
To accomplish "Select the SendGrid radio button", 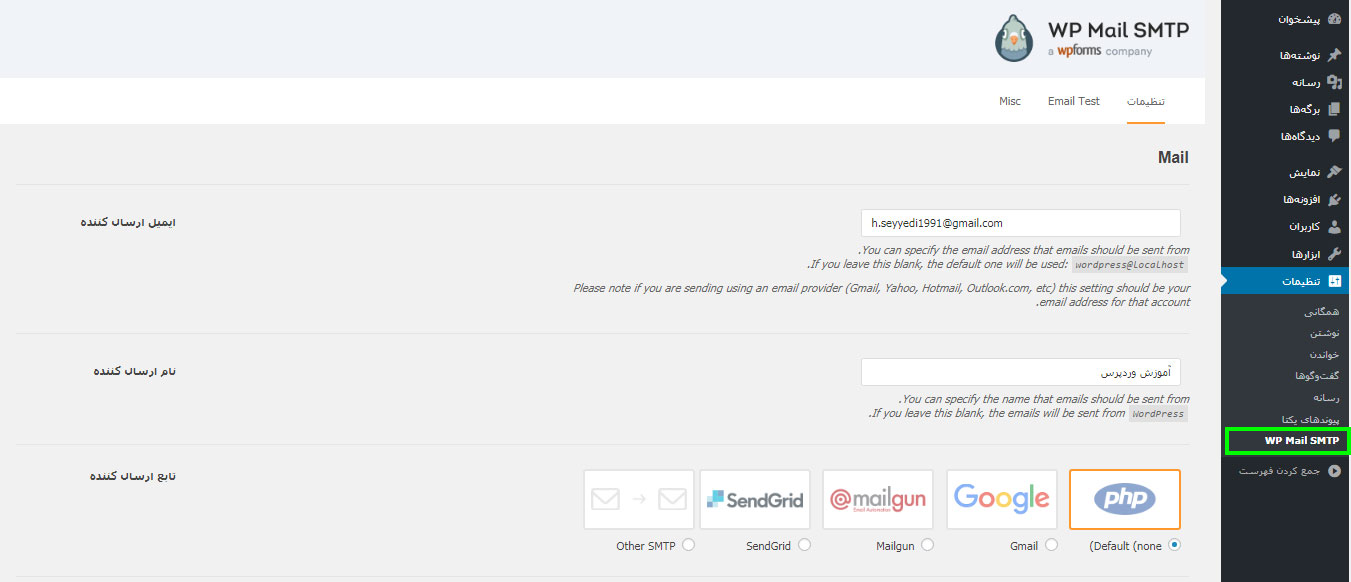I will pyautogui.click(x=805, y=545).
